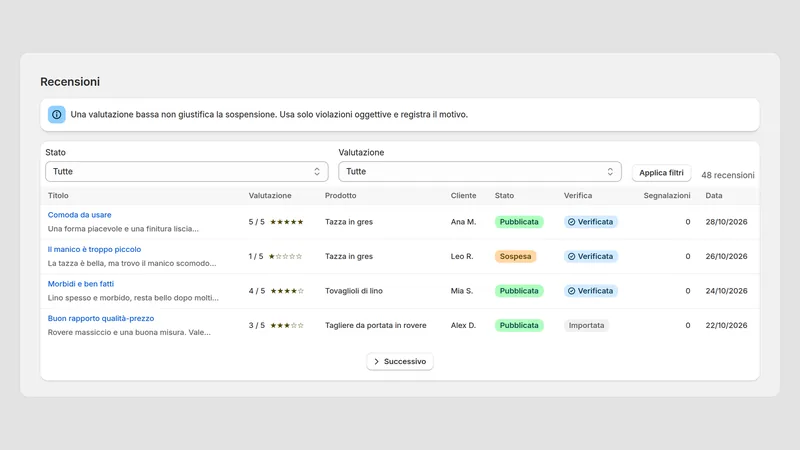Viewport: 800px width, 450px height.
Task: Click excerpt 'Rovere massiccio e una buona misura. Vale...'
Action: pos(129,332)
